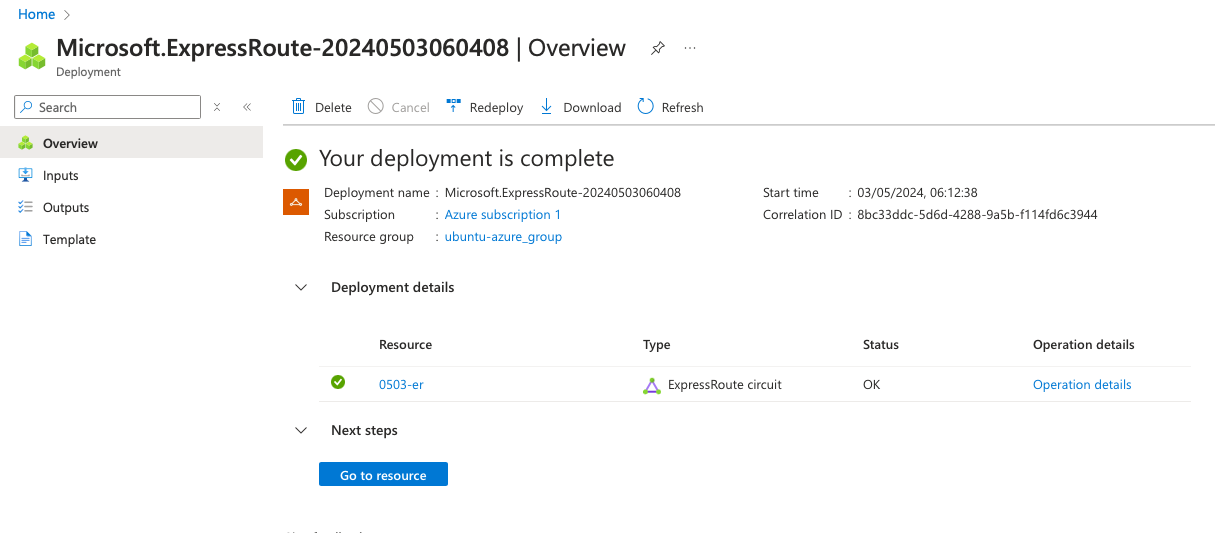
Task: Open Azure subscription 1 link
Action: [x=503, y=215]
